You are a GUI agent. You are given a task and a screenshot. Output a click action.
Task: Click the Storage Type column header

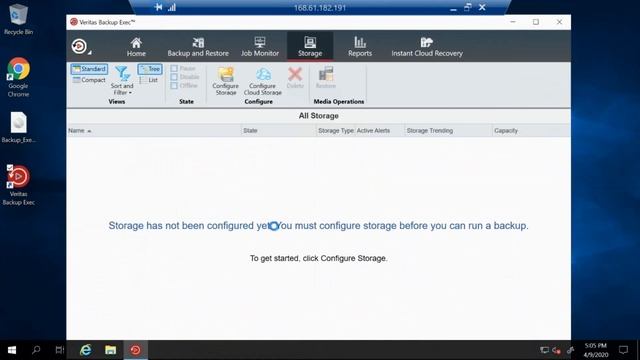[336, 131]
